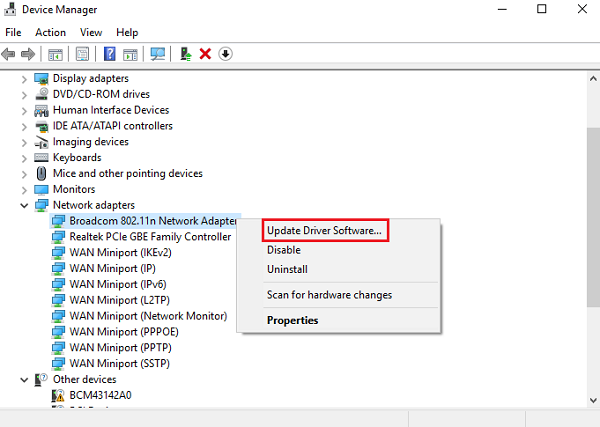Click the Device Manager title bar icon
This screenshot has height=427, width=600.
10,9
